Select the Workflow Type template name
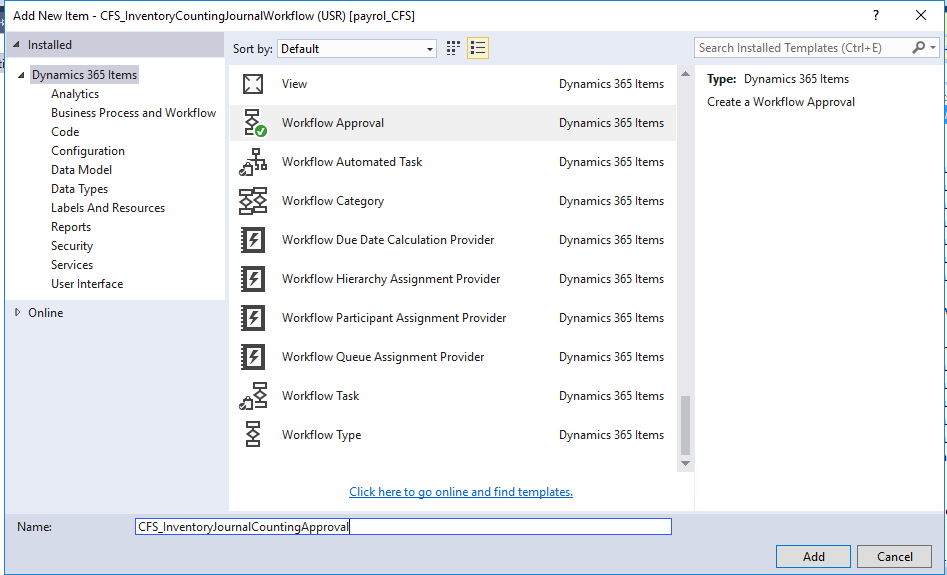 [x=321, y=435]
